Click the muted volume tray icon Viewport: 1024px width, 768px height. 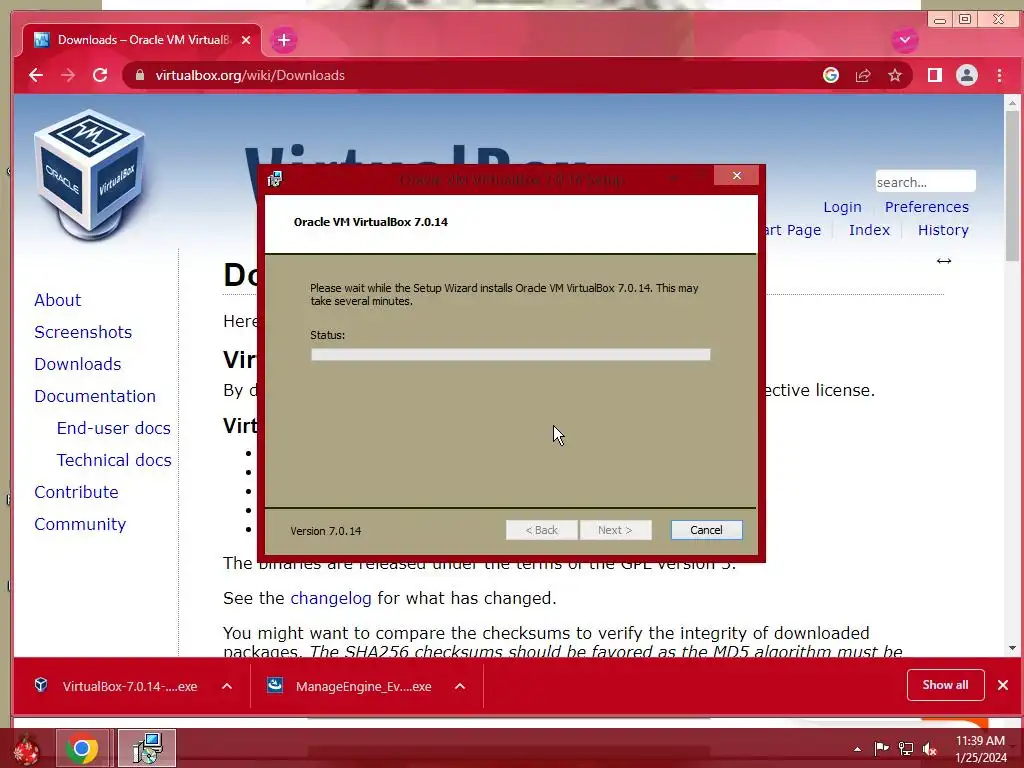click(x=929, y=748)
